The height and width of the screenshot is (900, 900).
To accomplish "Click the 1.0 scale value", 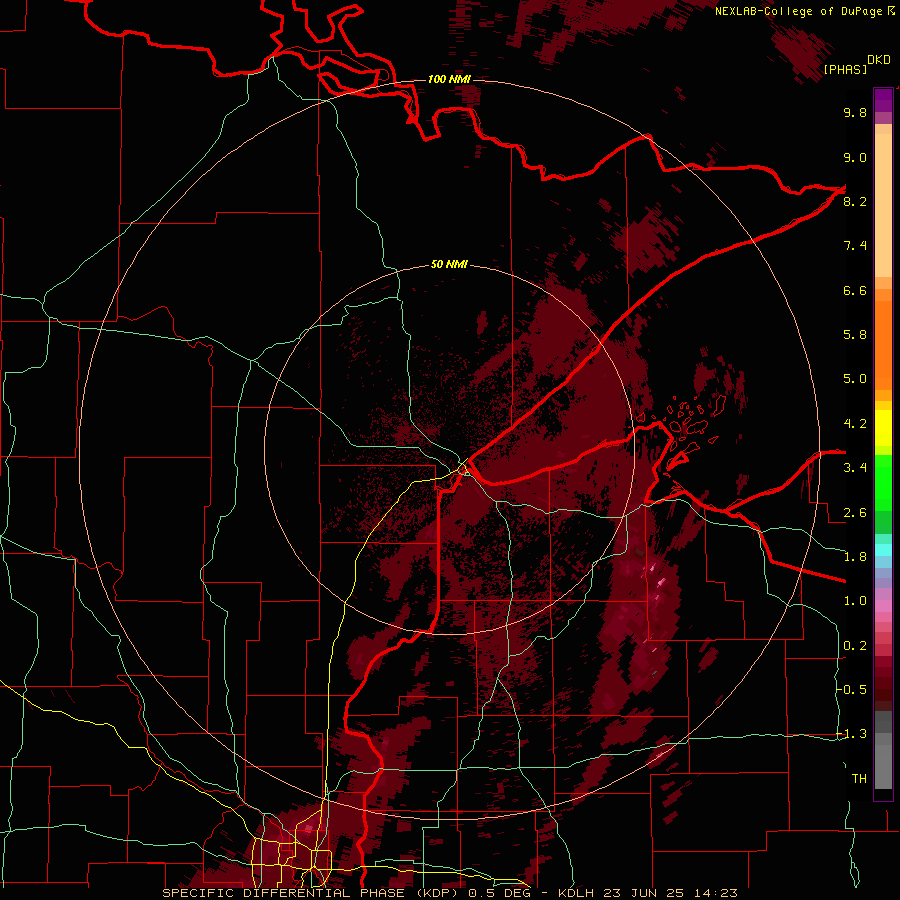I will (855, 601).
